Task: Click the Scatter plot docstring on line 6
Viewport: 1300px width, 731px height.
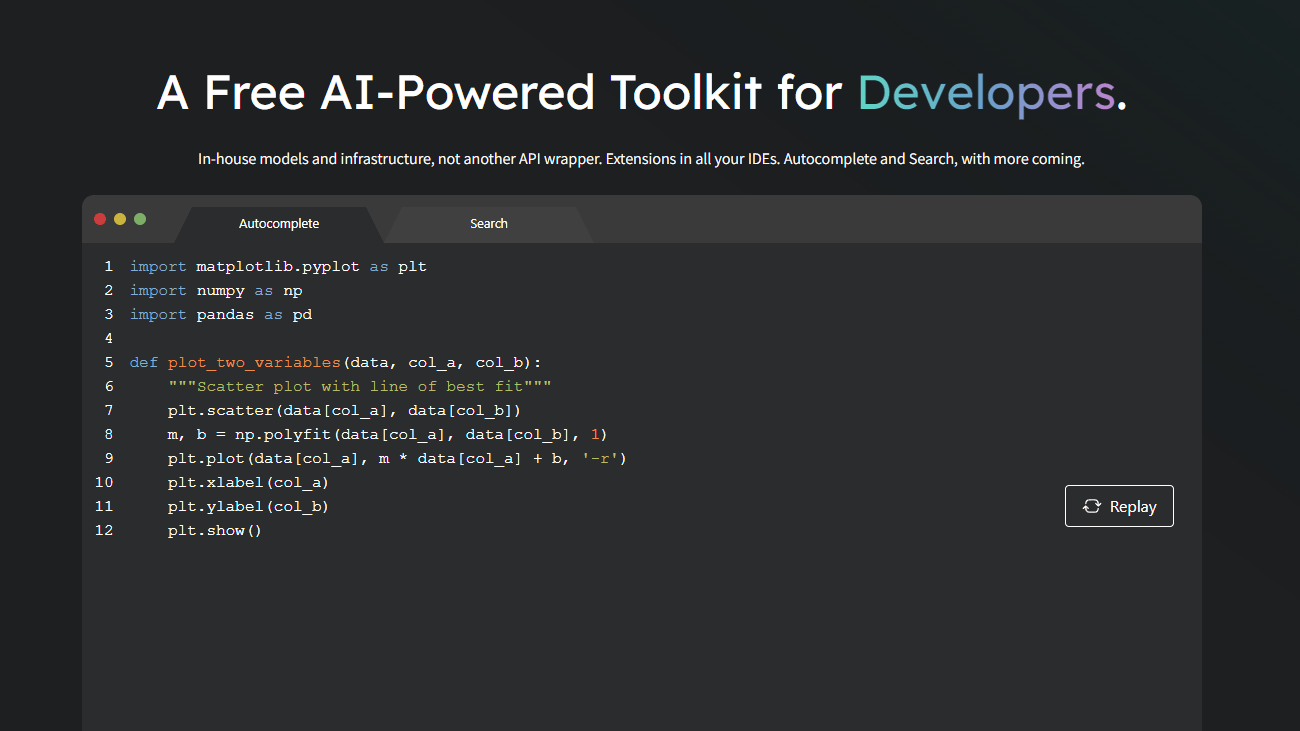Action: point(360,386)
